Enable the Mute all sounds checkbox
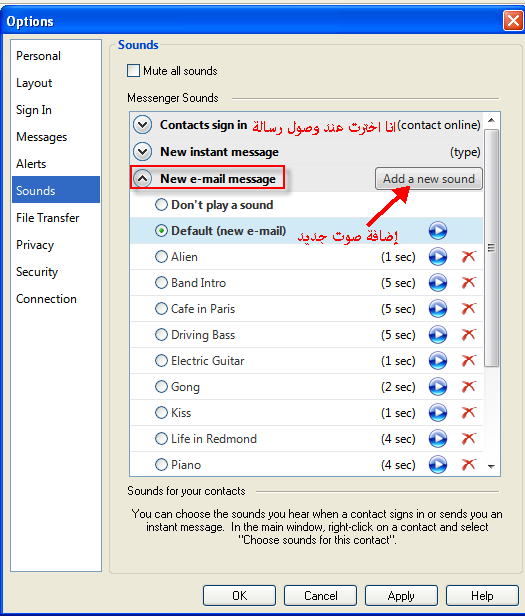525x616 pixels. (x=133, y=71)
